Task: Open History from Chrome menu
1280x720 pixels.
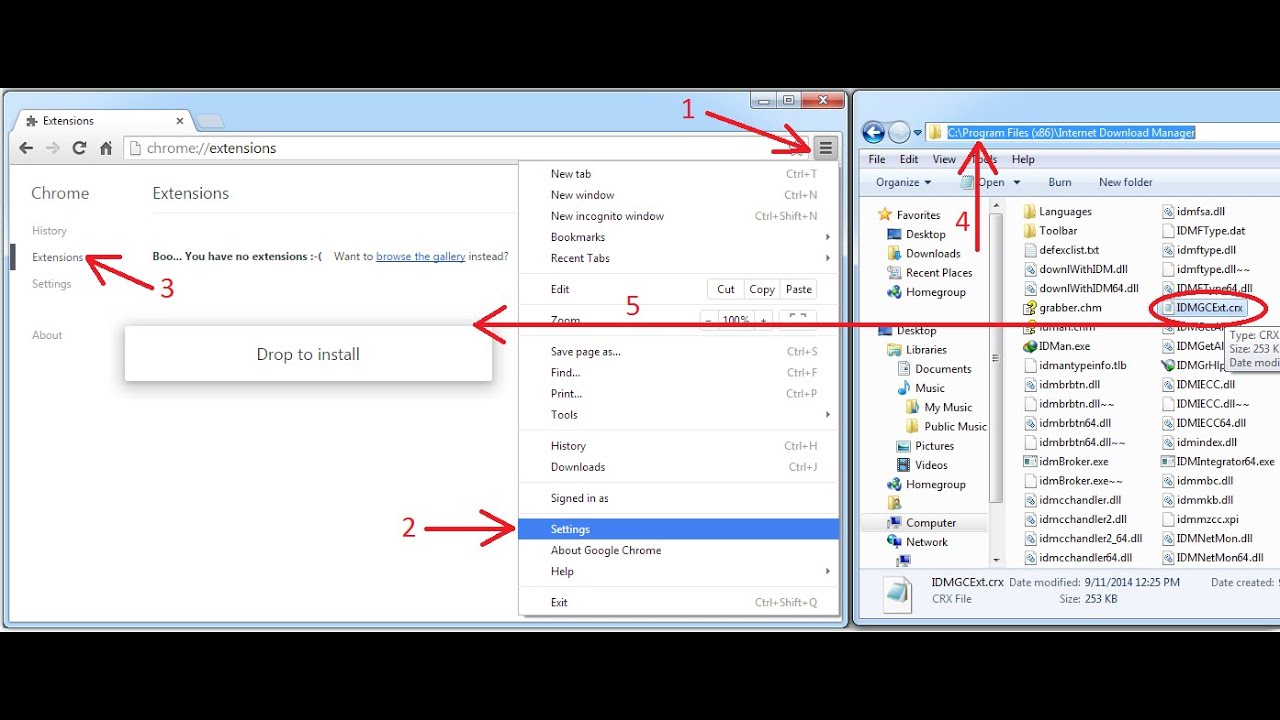Action: pos(678,446)
